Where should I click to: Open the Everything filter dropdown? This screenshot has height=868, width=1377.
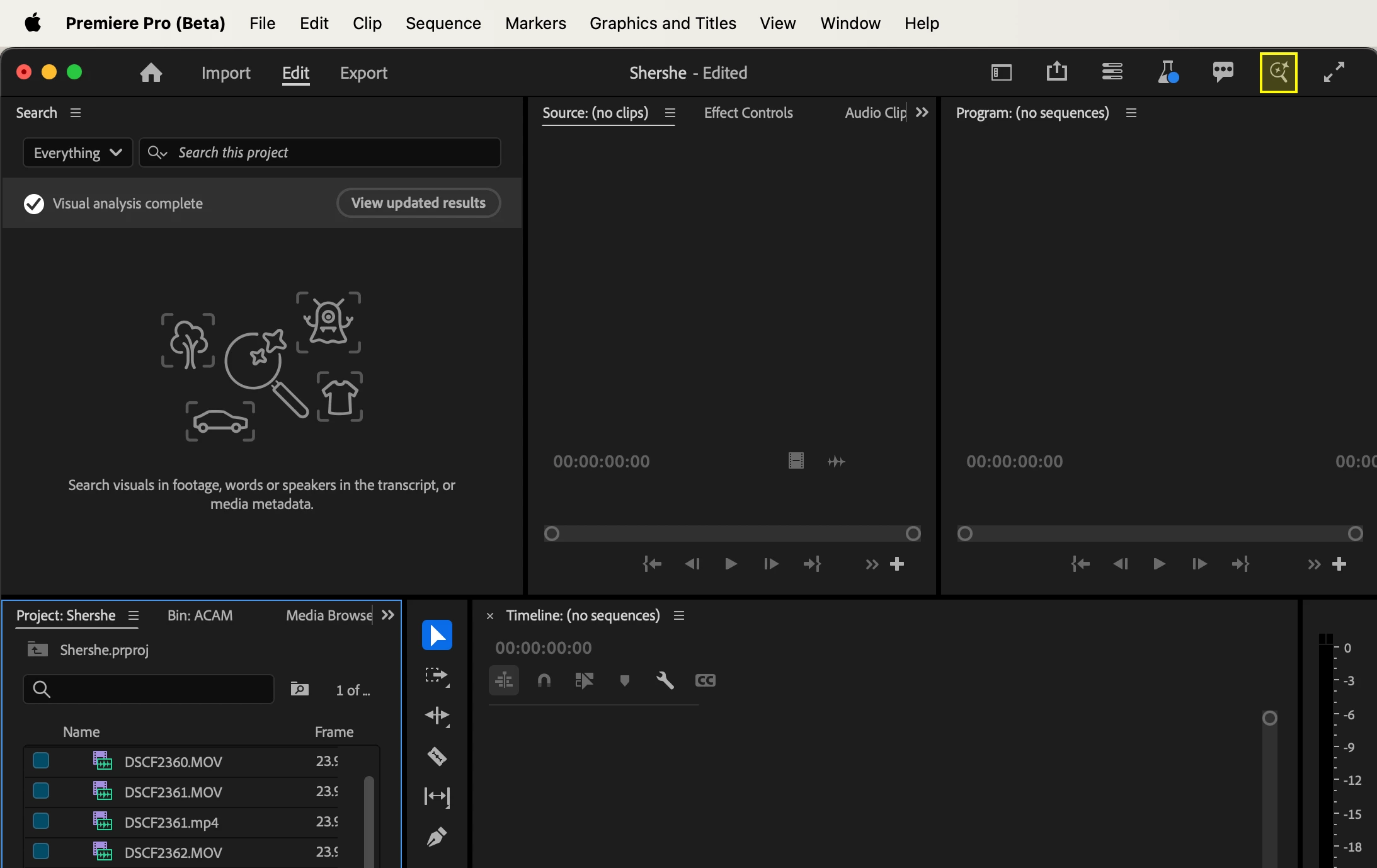tap(77, 153)
